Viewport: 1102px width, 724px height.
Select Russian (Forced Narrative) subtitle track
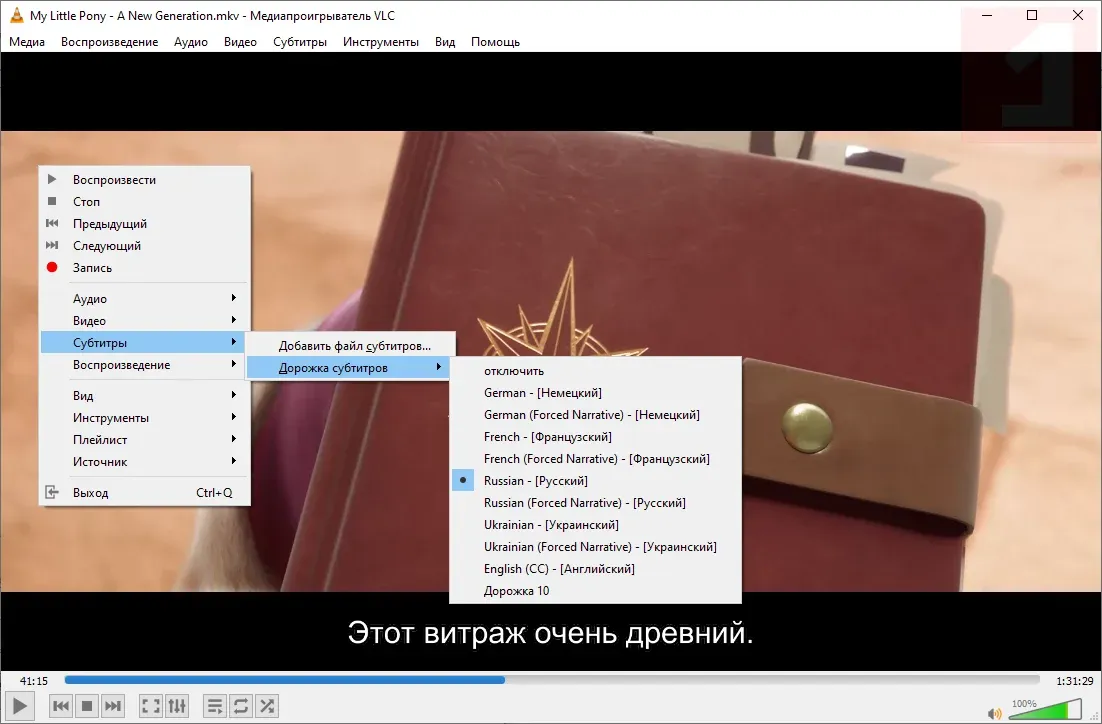595,503
